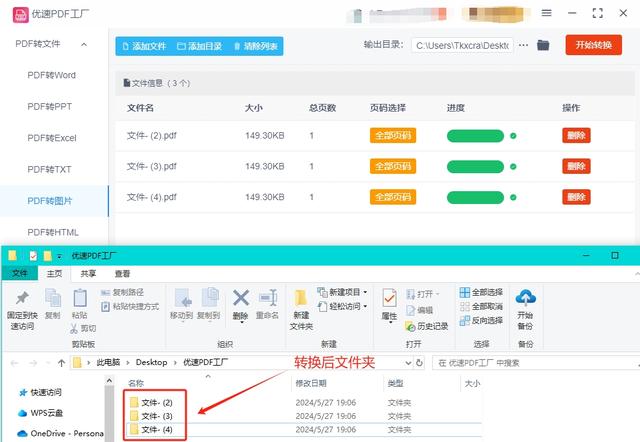
Task: Click the 固定到快速访问 pin icon
Action: pos(22,299)
